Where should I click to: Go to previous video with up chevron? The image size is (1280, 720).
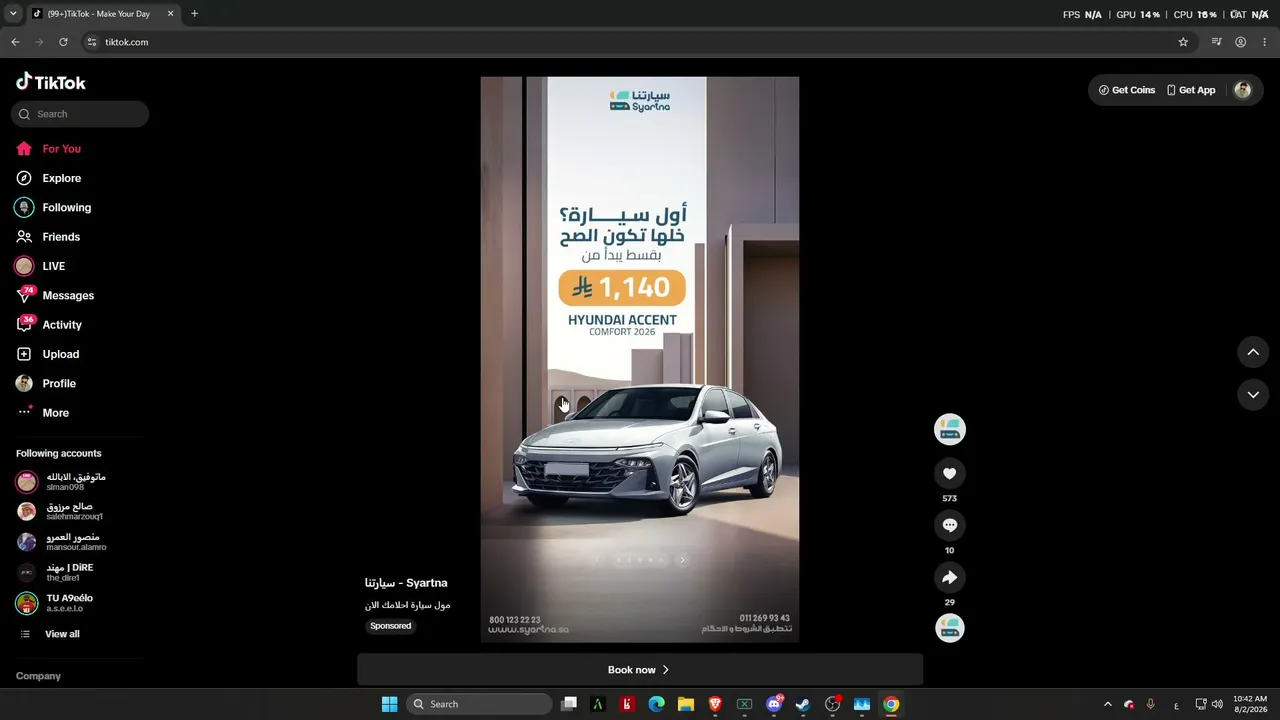tap(1253, 352)
